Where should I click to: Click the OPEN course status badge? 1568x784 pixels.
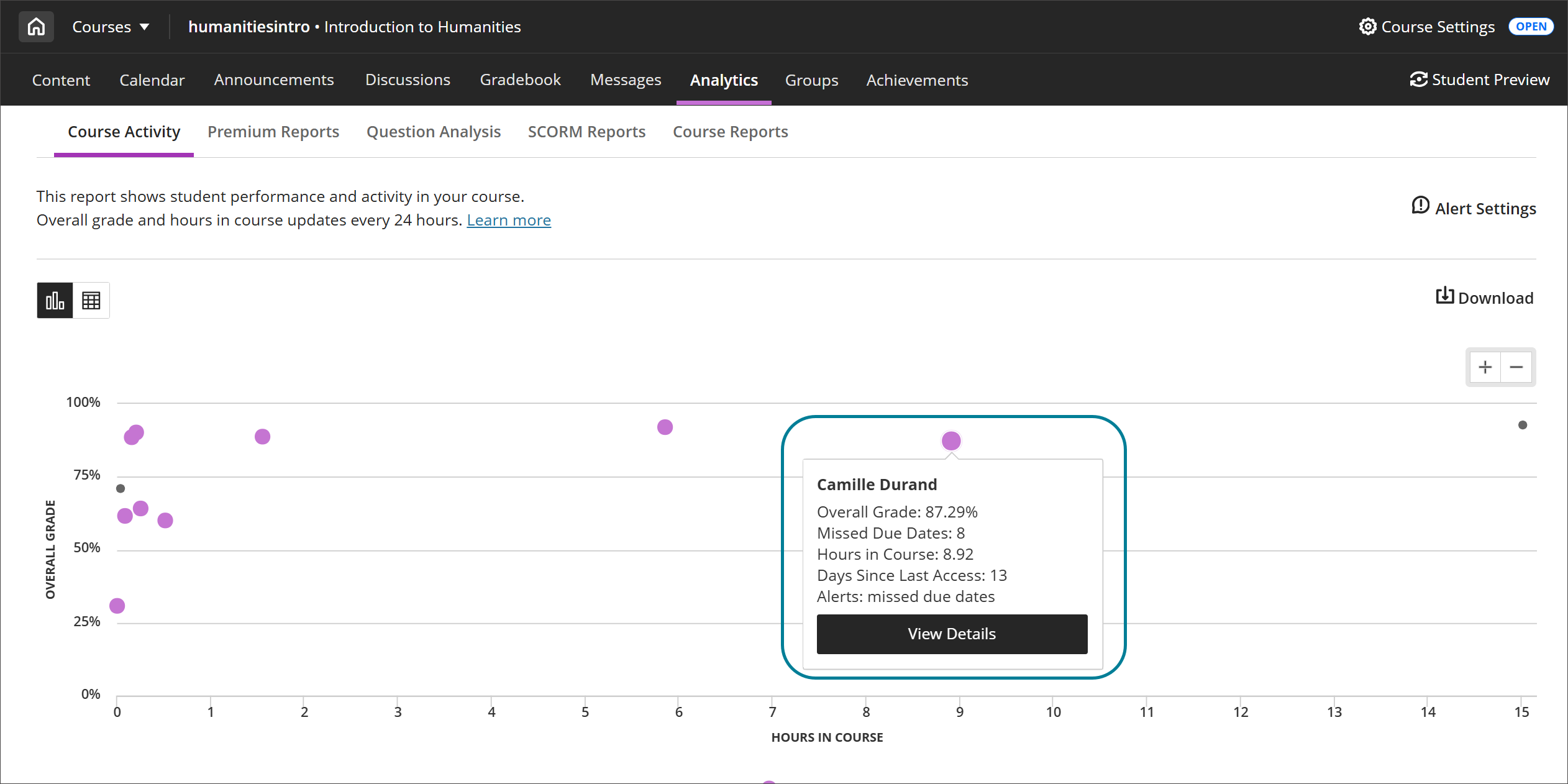pos(1531,26)
